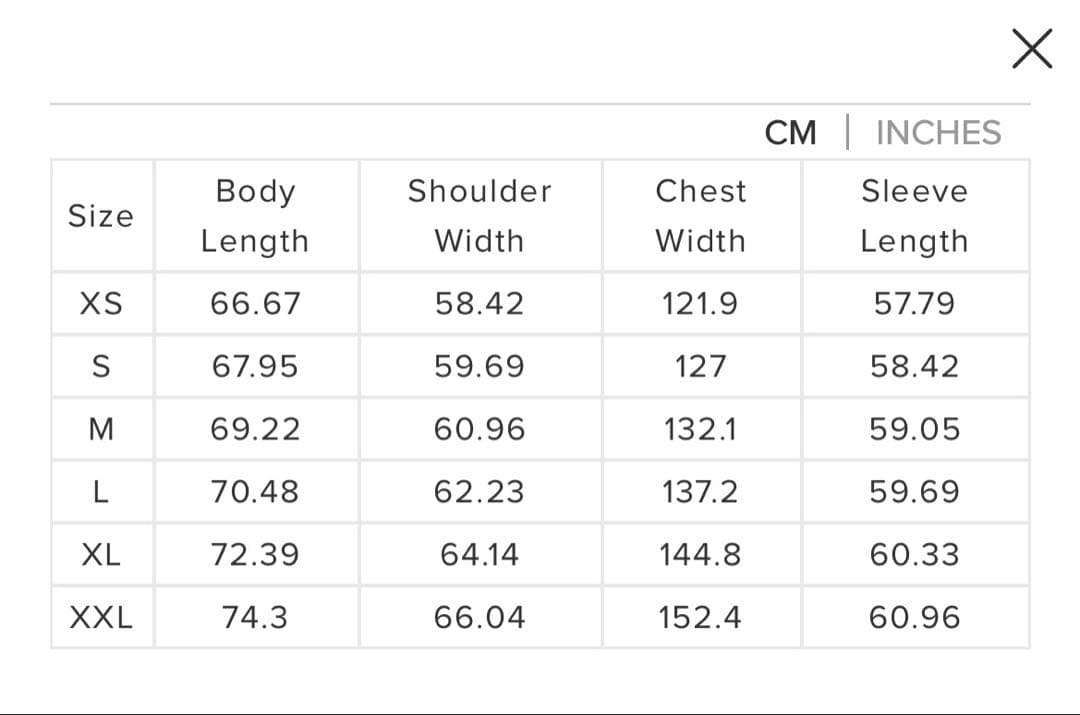Image resolution: width=1080 pixels, height=715 pixels.
Task: Click XS body length value 66.67
Action: [255, 303]
